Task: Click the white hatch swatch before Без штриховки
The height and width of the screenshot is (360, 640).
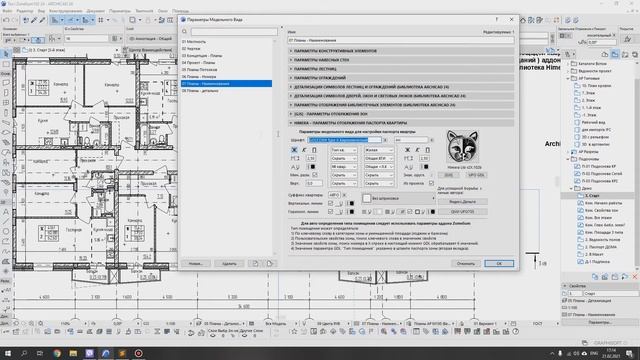Action: point(367,198)
